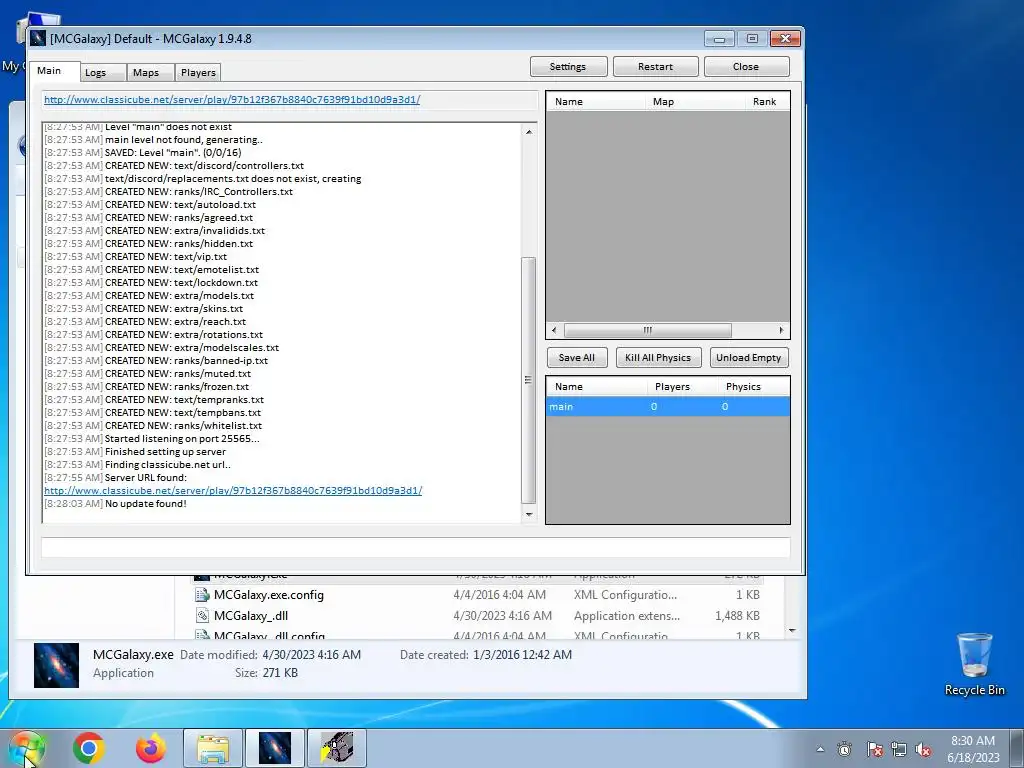Open the last taskbar application icon
Screen dimensions: 1024x768
[336, 748]
